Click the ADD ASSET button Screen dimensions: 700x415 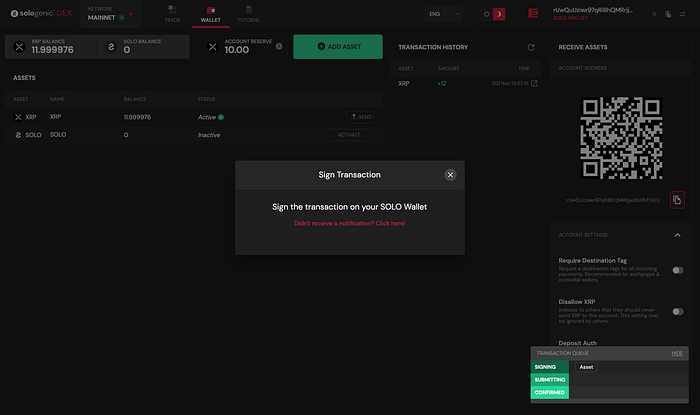coord(338,46)
